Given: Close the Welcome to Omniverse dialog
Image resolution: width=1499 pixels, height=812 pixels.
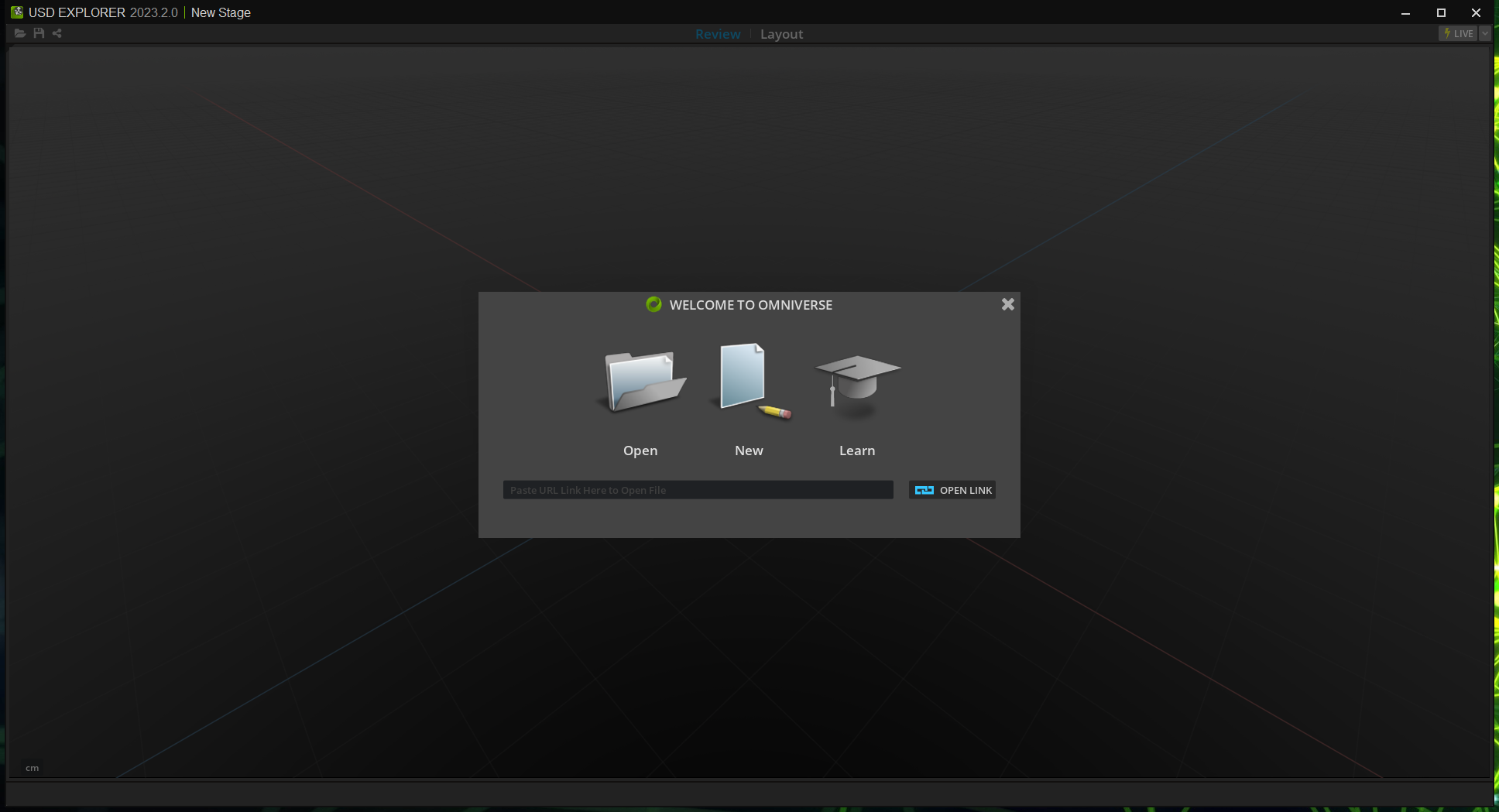Looking at the screenshot, I should pos(1007,304).
